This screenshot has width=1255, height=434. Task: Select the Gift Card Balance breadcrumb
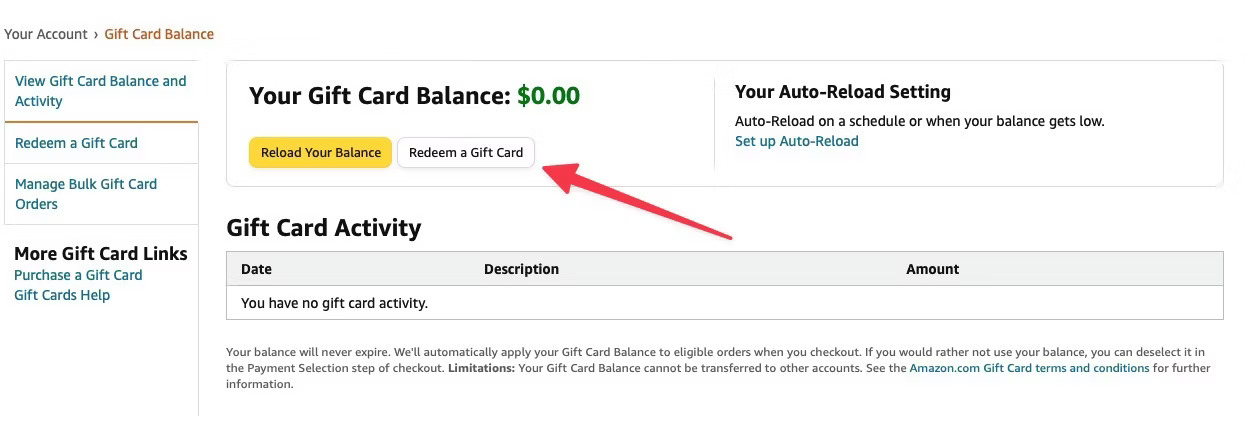(x=159, y=34)
